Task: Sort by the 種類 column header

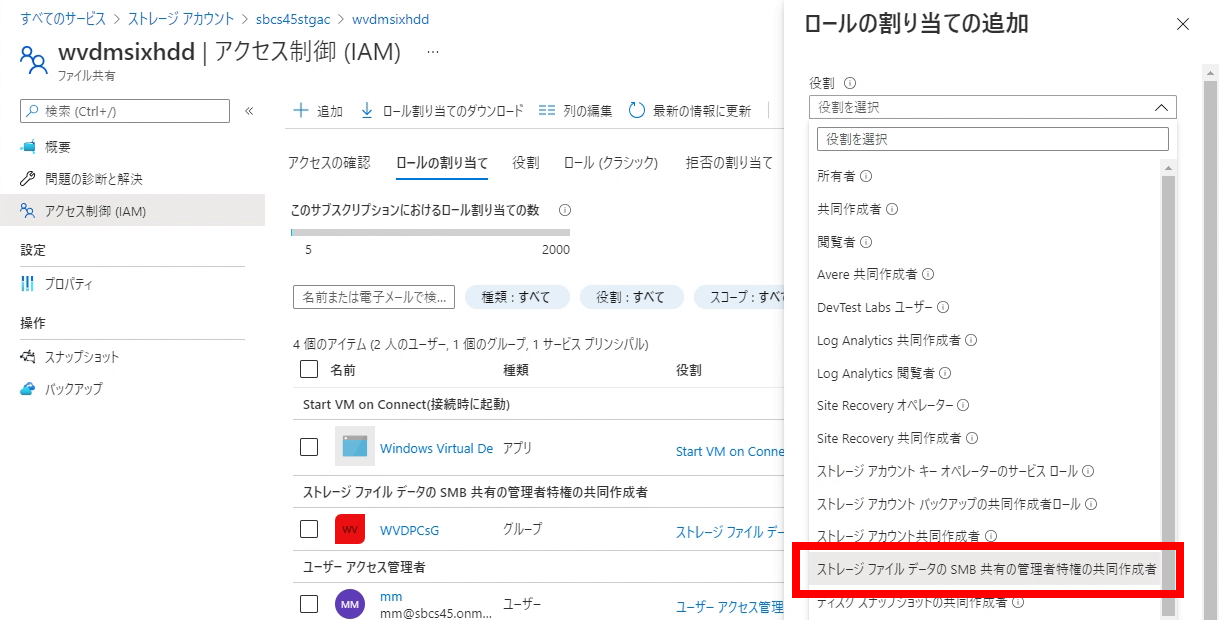Action: pyautogui.click(x=516, y=370)
